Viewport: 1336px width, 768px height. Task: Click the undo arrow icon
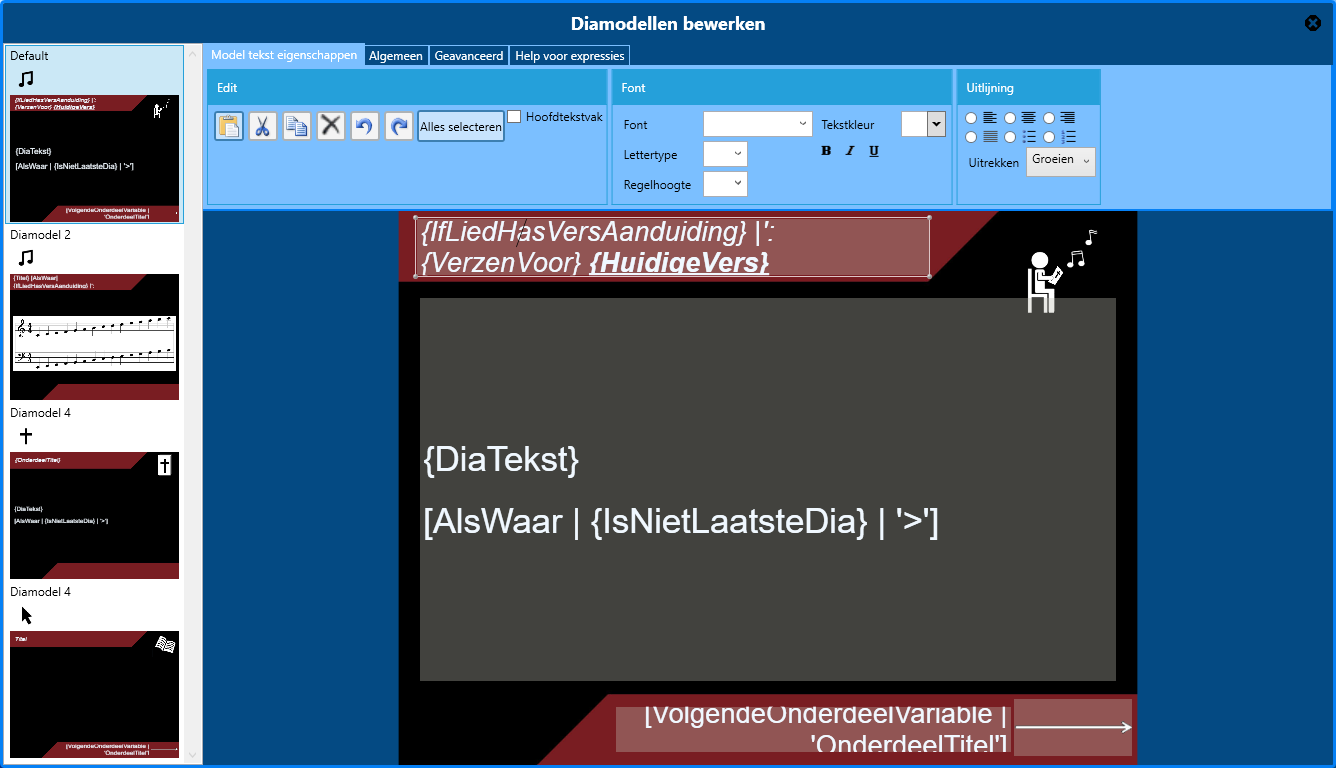365,126
